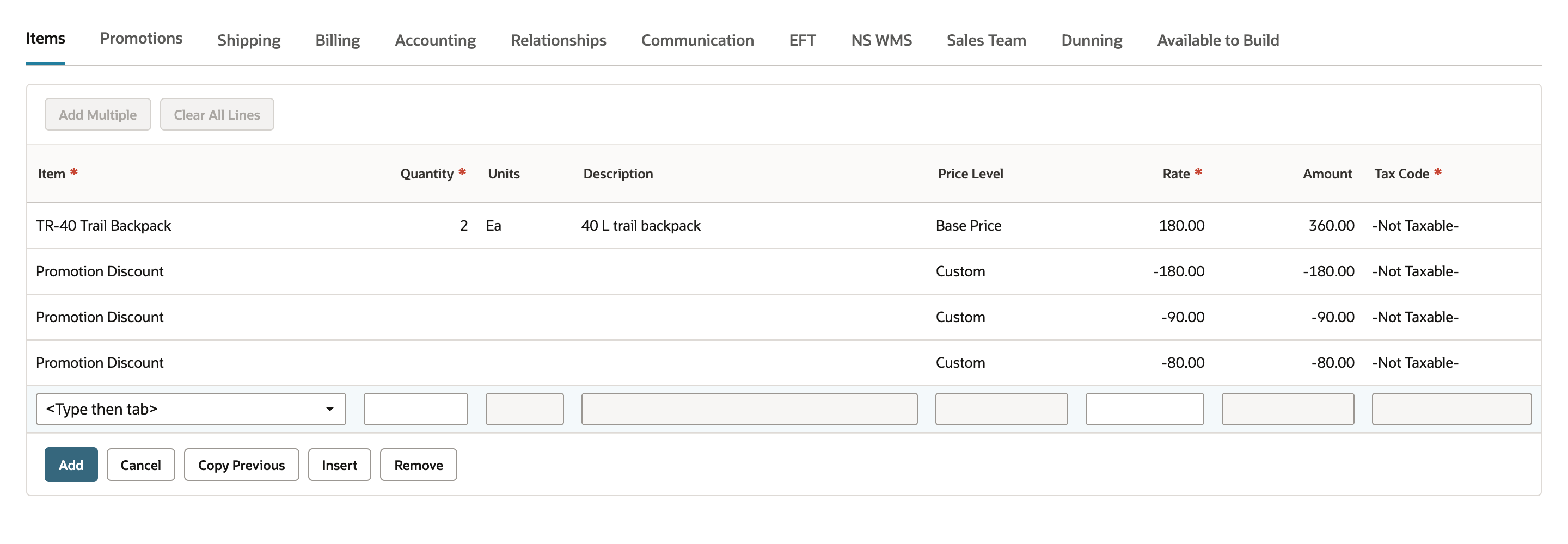Expand the item dropdown arrow
This screenshot has width=1568, height=544.
click(329, 409)
